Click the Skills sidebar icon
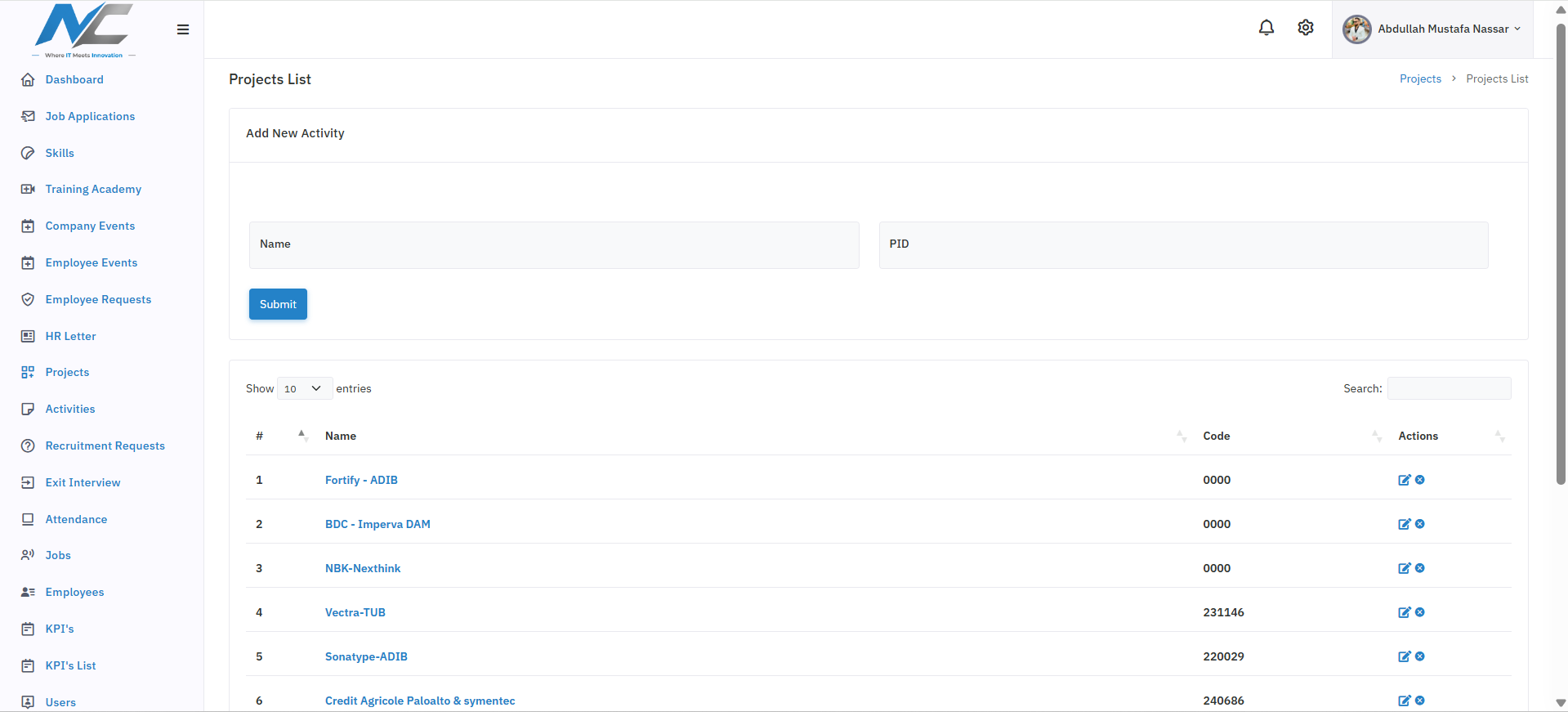1568x712 pixels. [x=28, y=153]
